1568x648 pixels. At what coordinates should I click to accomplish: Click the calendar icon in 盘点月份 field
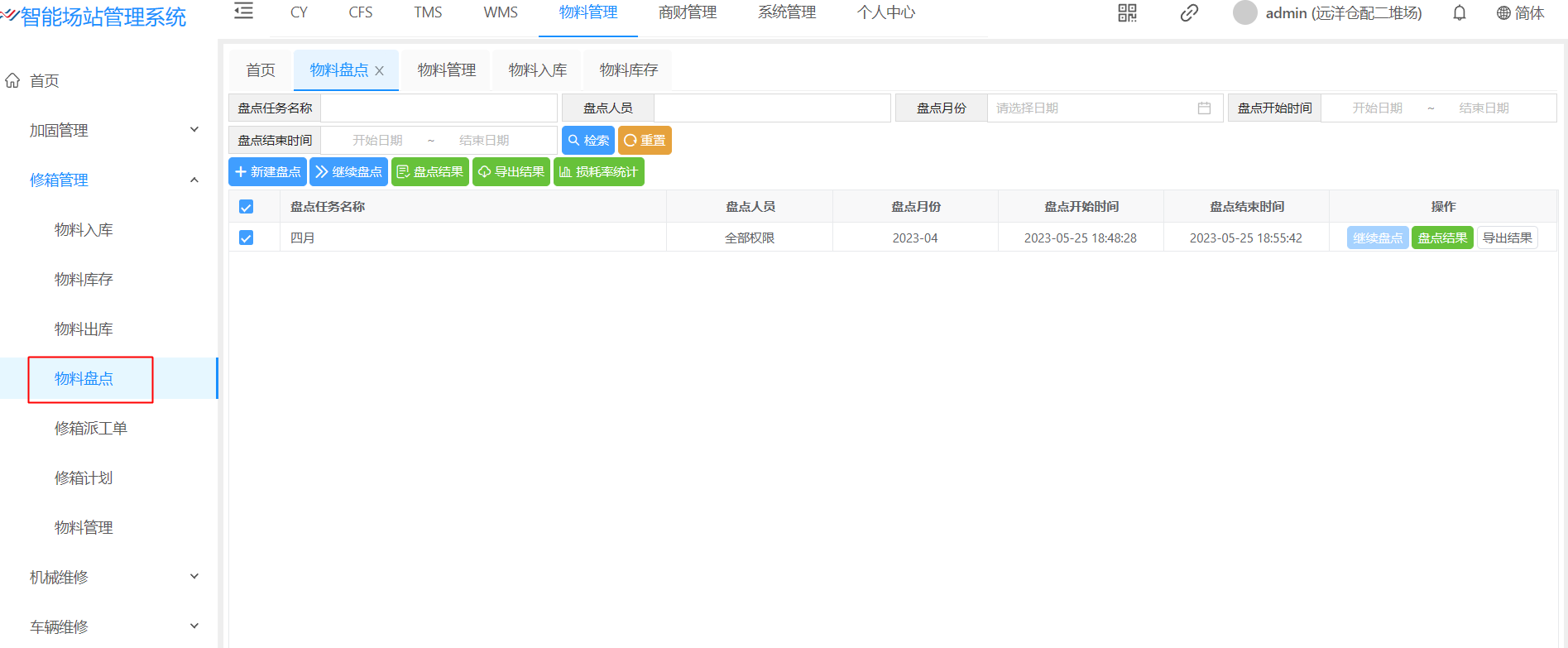[1204, 108]
